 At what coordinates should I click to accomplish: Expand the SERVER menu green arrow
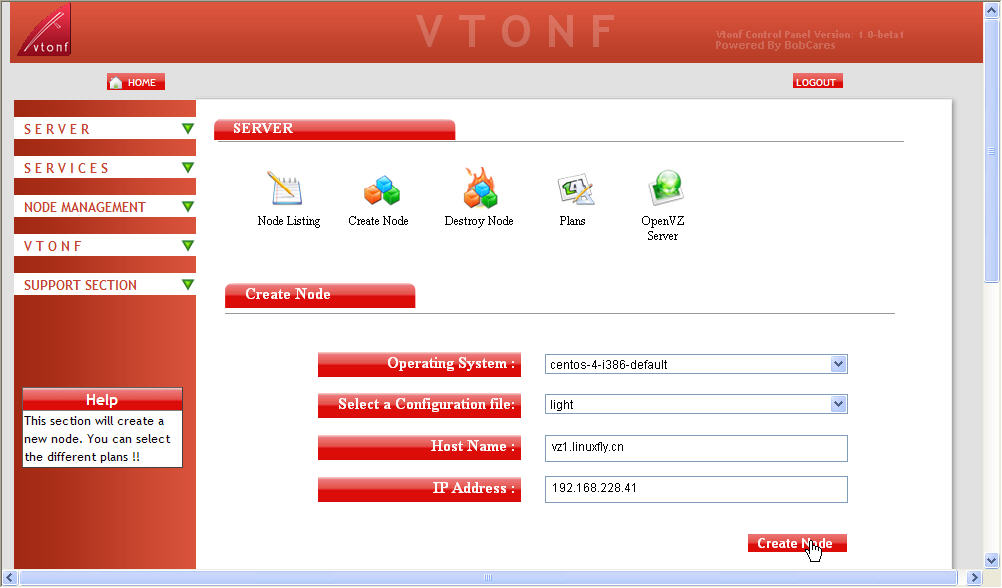pyautogui.click(x=187, y=129)
